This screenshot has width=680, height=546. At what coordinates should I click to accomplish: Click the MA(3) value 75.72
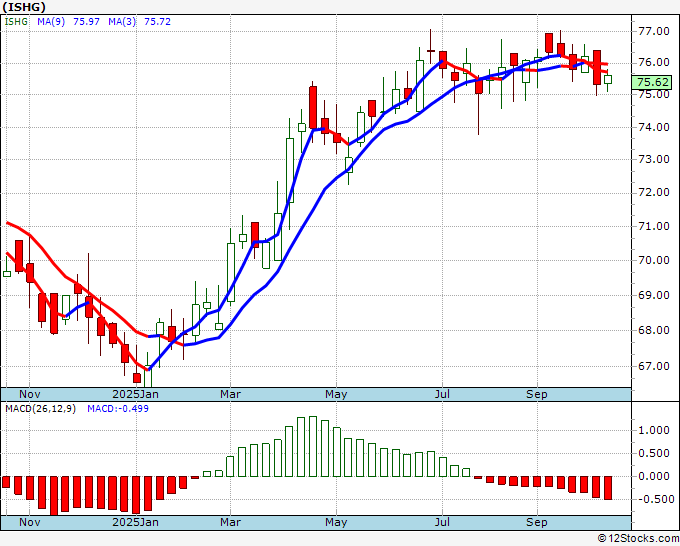coord(157,22)
